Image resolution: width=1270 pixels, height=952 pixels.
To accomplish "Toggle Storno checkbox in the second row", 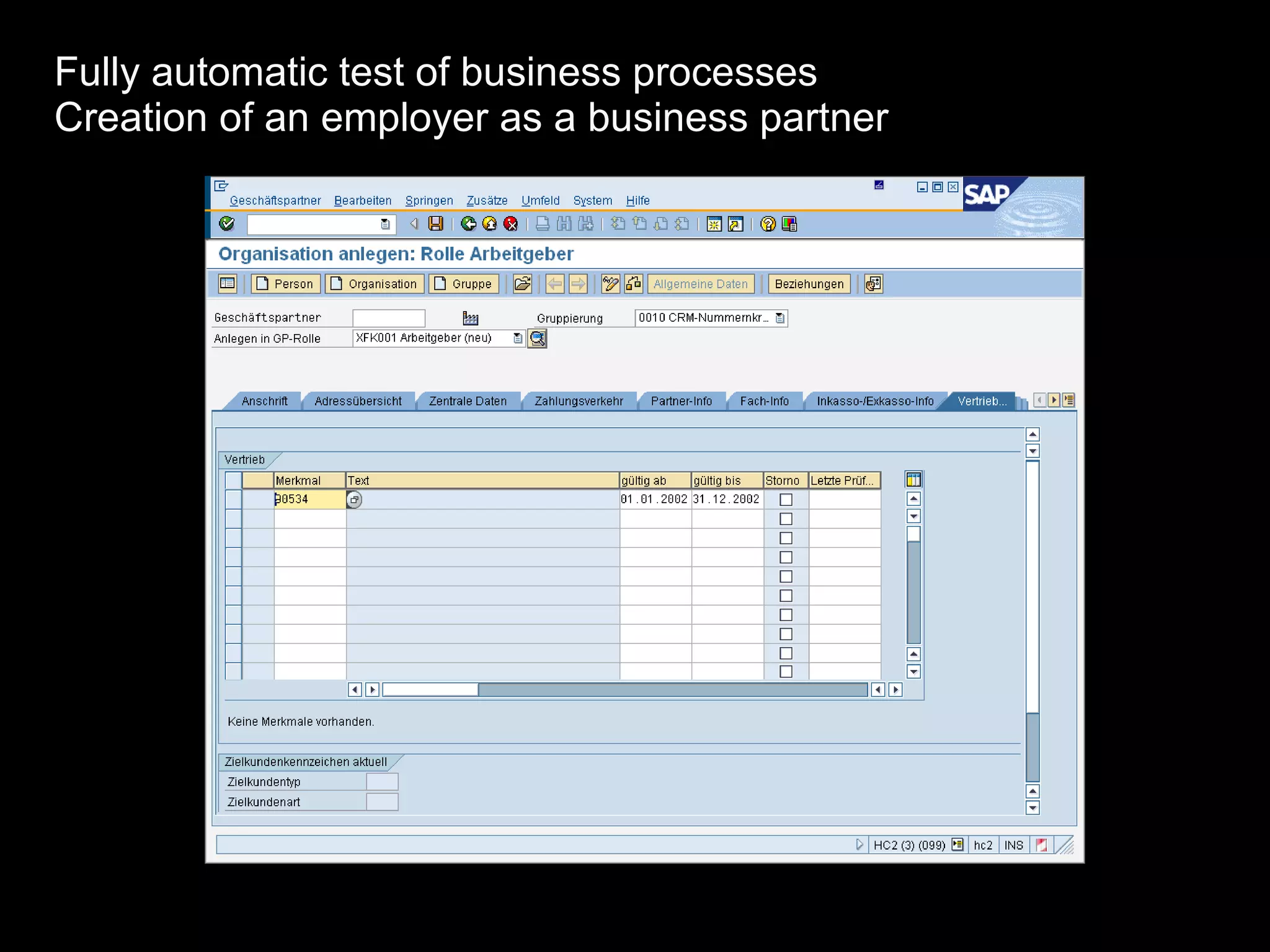I will pos(786,519).
